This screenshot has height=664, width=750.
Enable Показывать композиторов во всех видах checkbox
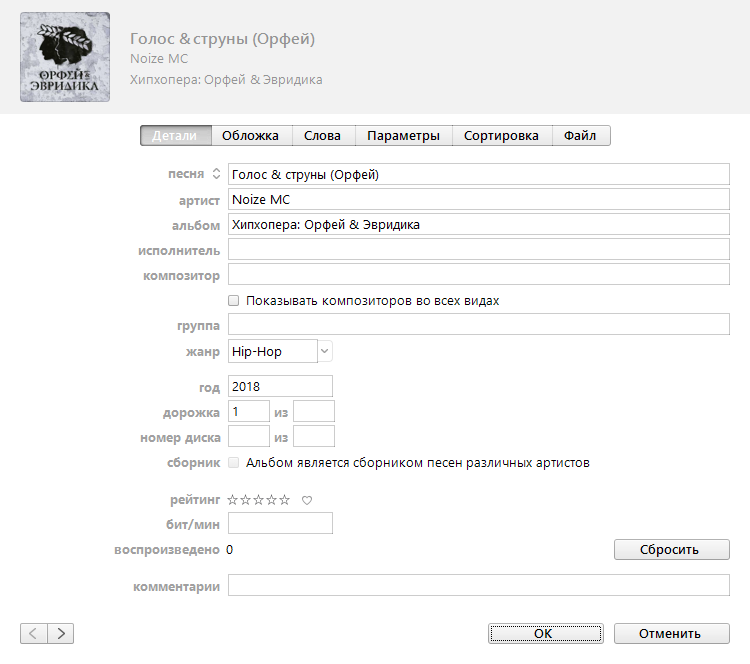pos(234,300)
